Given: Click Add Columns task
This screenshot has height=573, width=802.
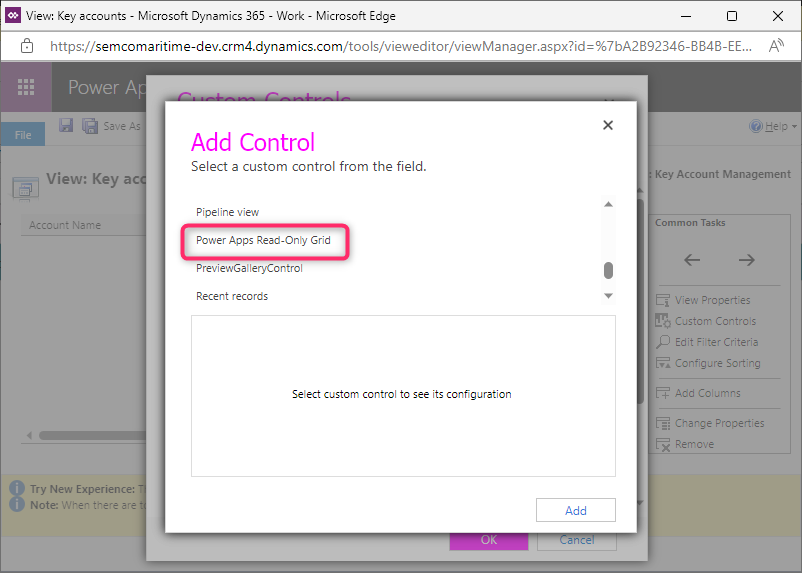Looking at the screenshot, I should [x=707, y=393].
